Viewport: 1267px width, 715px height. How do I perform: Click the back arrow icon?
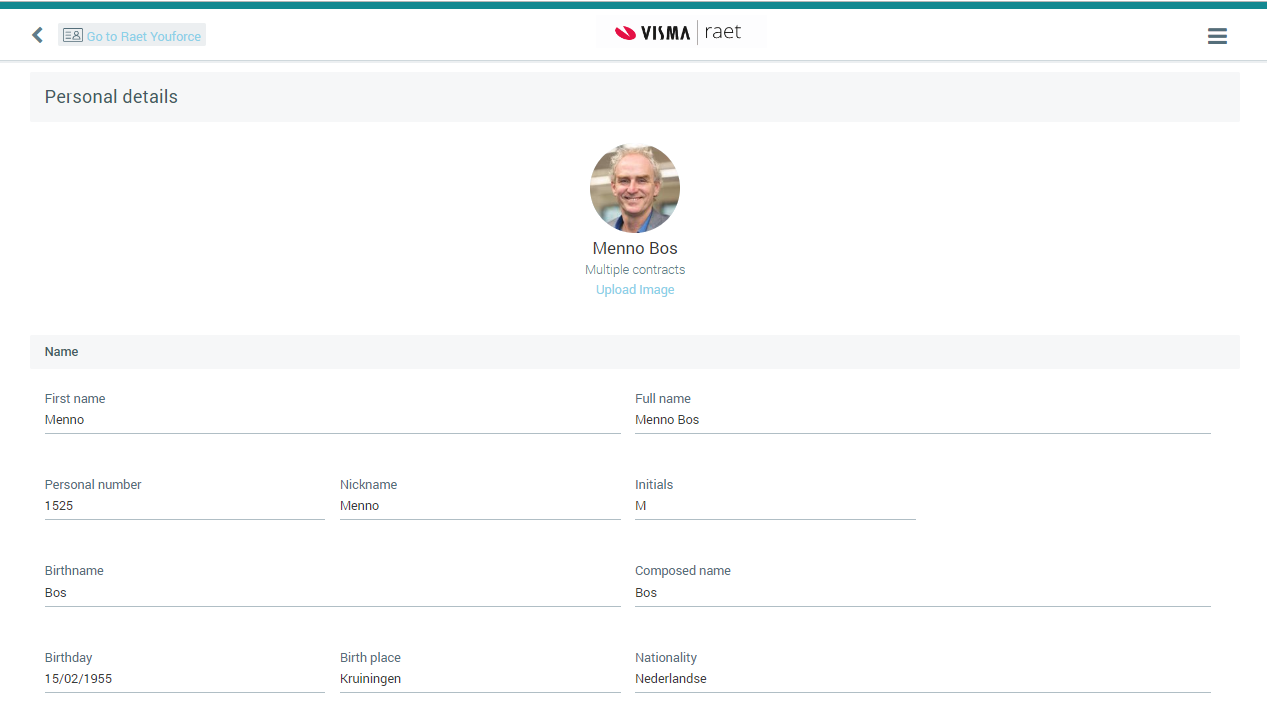38,36
